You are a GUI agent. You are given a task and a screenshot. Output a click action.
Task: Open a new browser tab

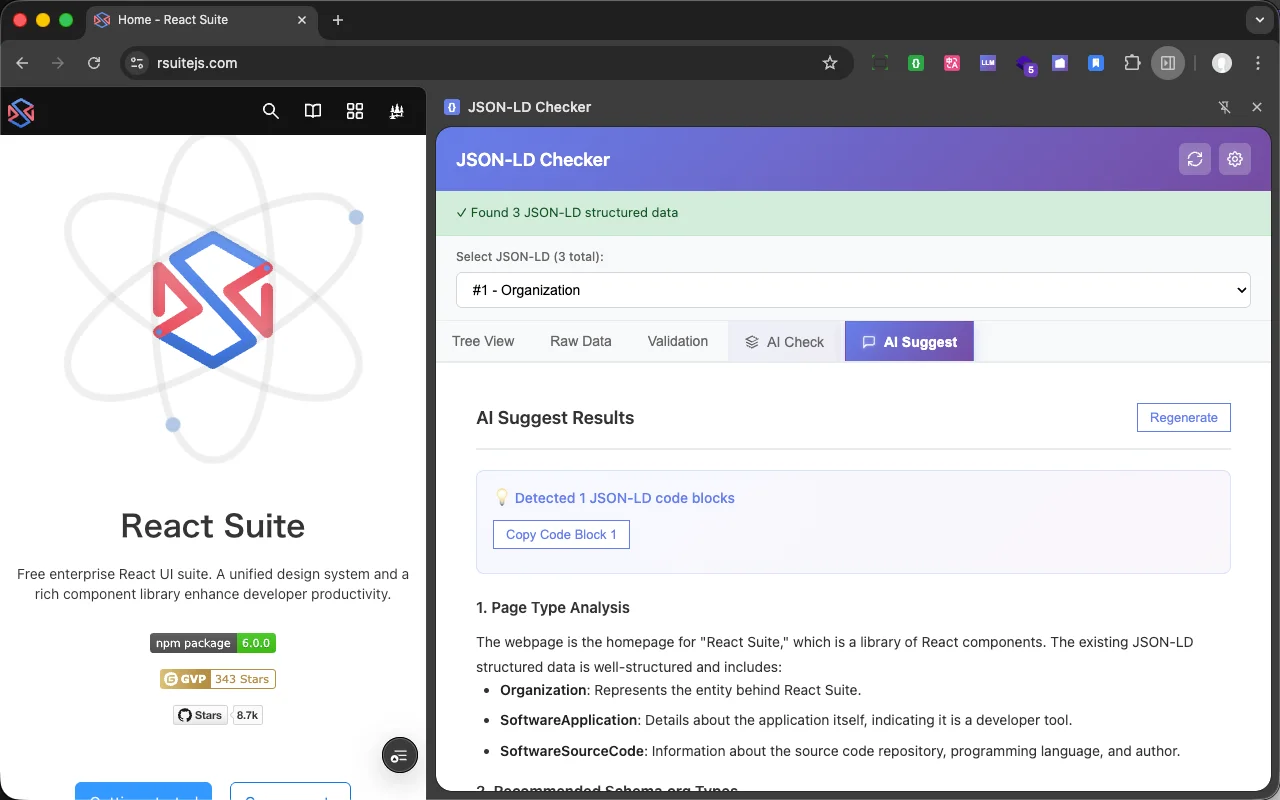[338, 20]
